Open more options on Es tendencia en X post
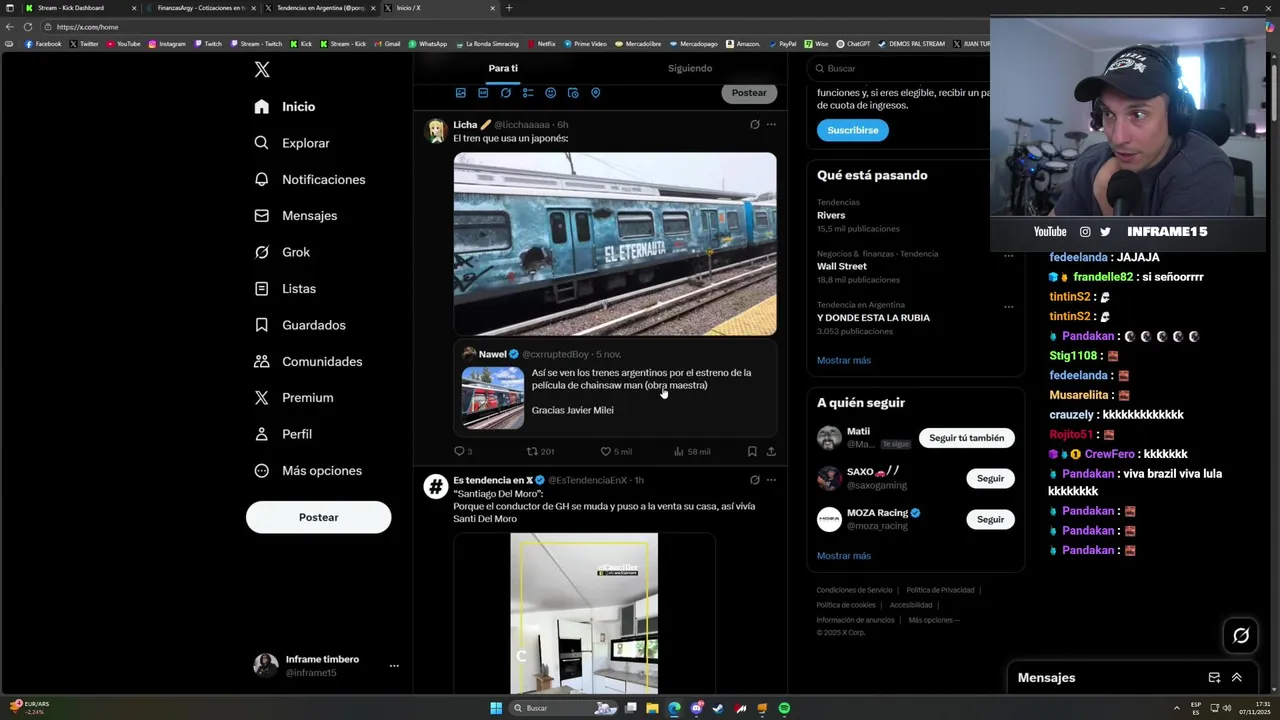The image size is (1280, 720). point(771,480)
